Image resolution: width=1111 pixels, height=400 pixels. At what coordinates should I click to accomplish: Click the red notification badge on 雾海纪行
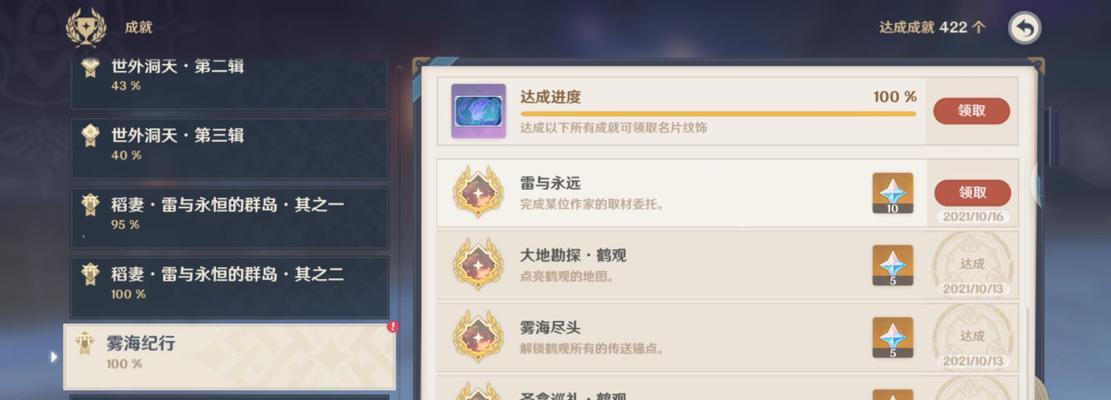click(x=393, y=326)
